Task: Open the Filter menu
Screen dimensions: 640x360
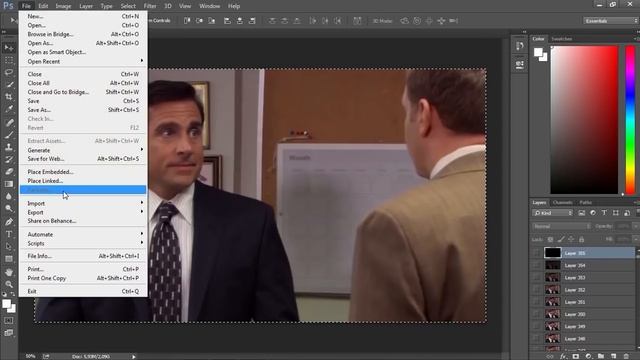Action: tap(150, 6)
